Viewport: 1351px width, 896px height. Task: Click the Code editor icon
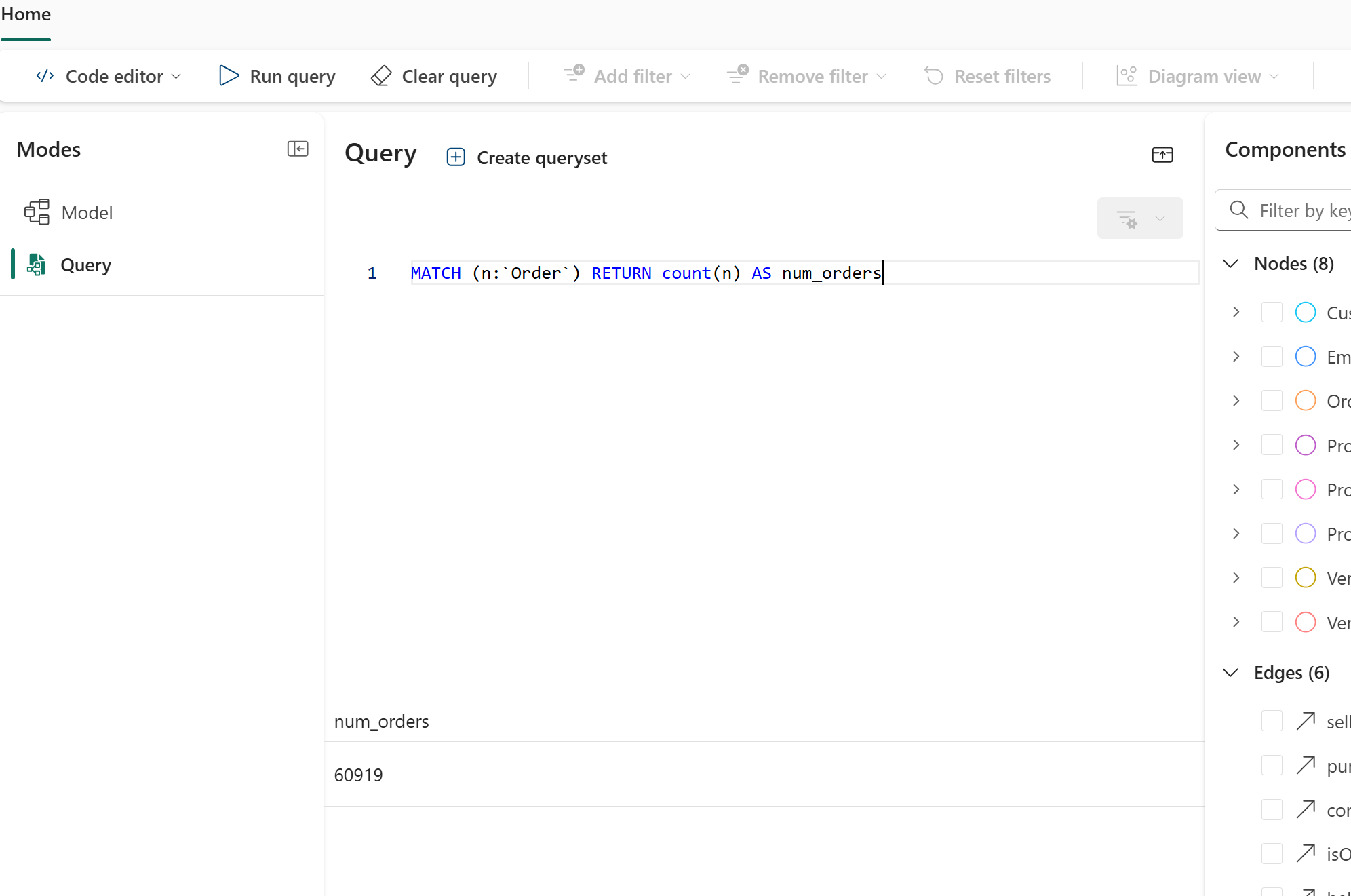45,76
